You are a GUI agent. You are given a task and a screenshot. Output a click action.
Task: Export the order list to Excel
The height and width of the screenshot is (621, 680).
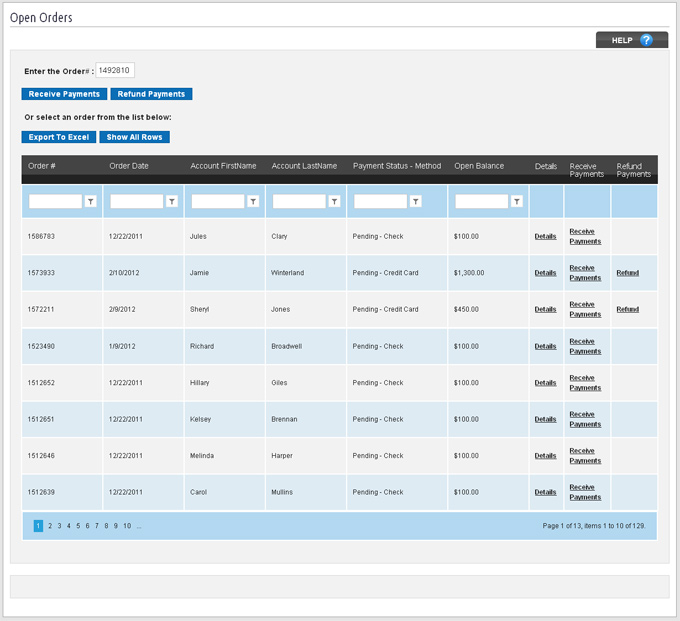(59, 137)
